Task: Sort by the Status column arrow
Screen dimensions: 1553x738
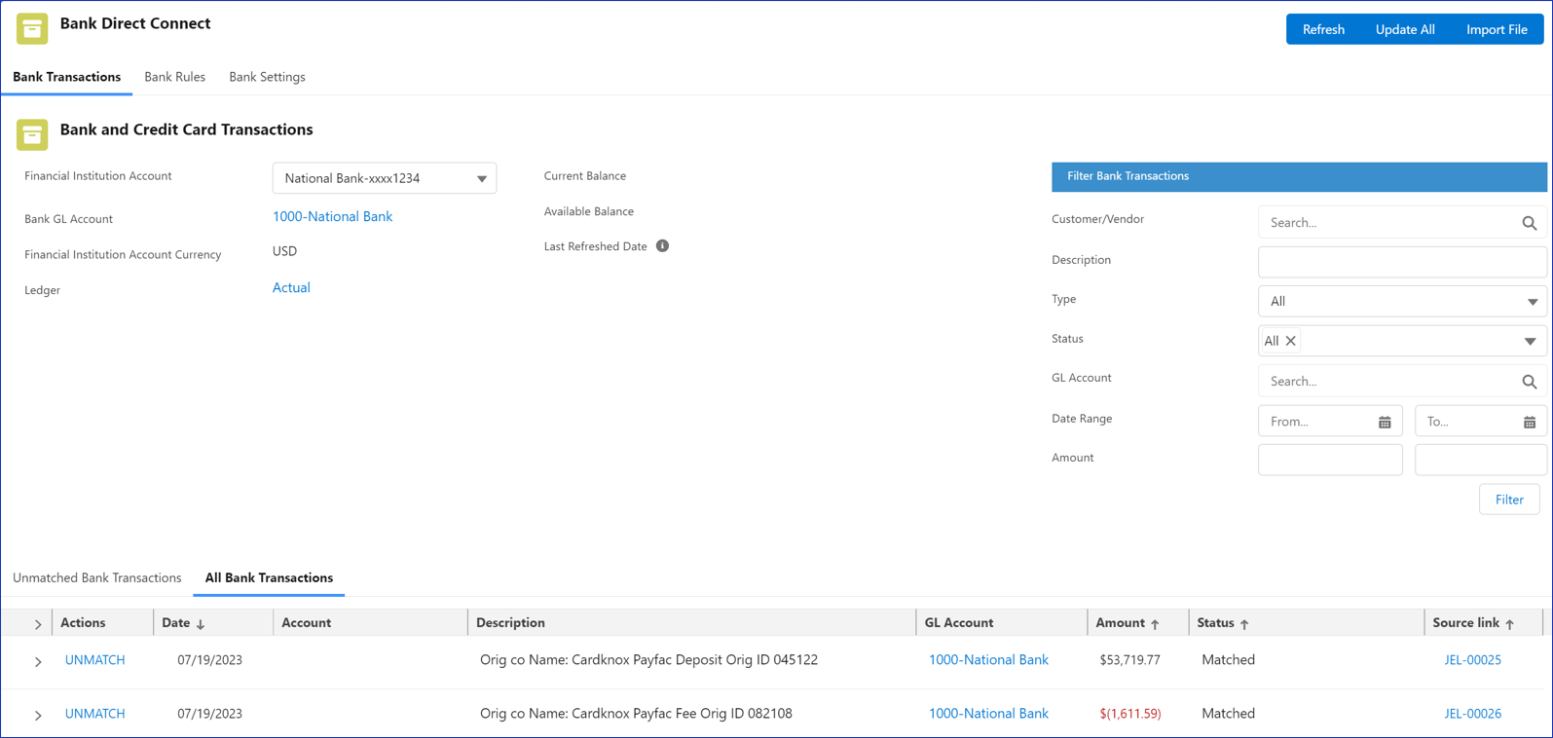Action: [x=1245, y=624]
